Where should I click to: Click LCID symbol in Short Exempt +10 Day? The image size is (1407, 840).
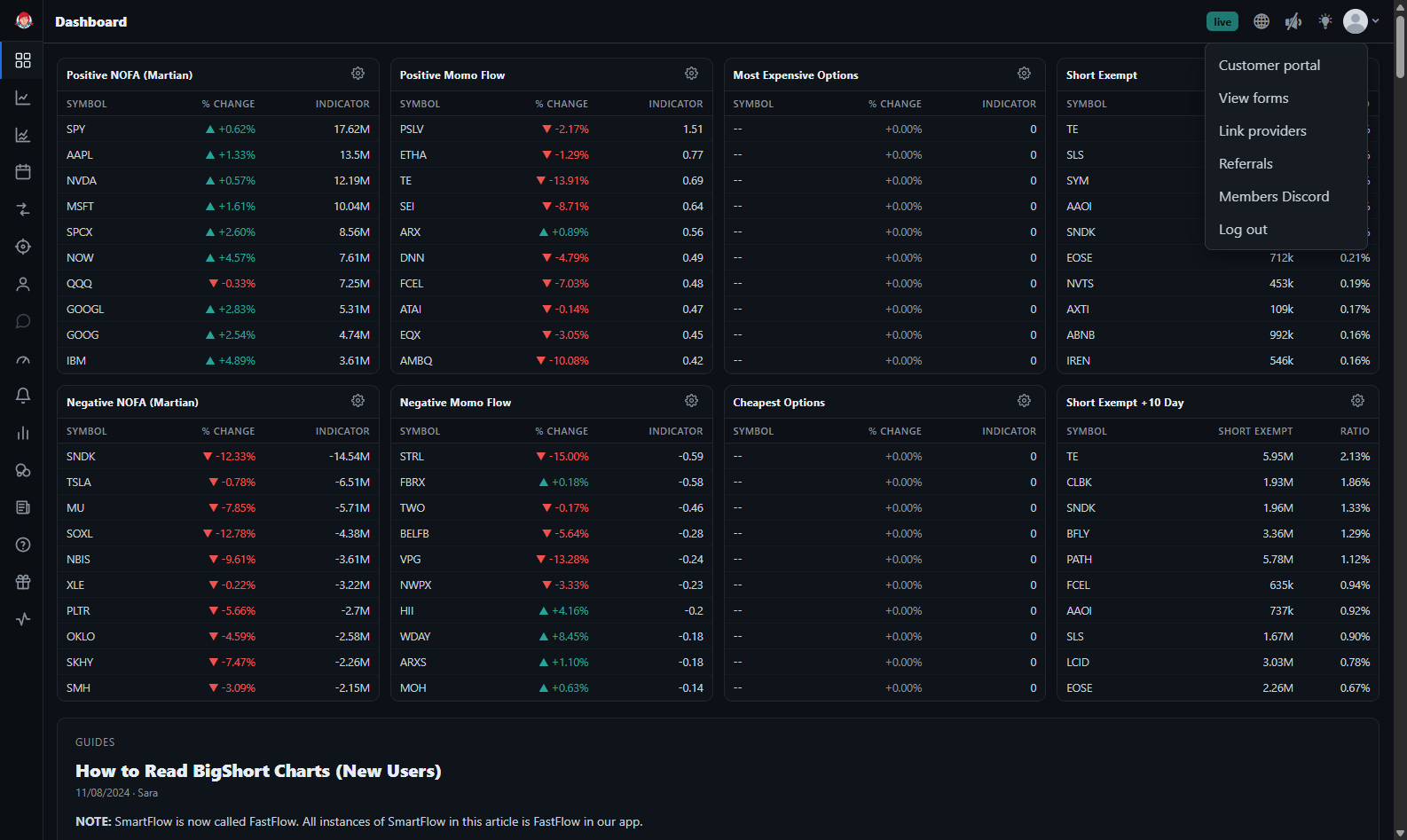click(x=1078, y=663)
